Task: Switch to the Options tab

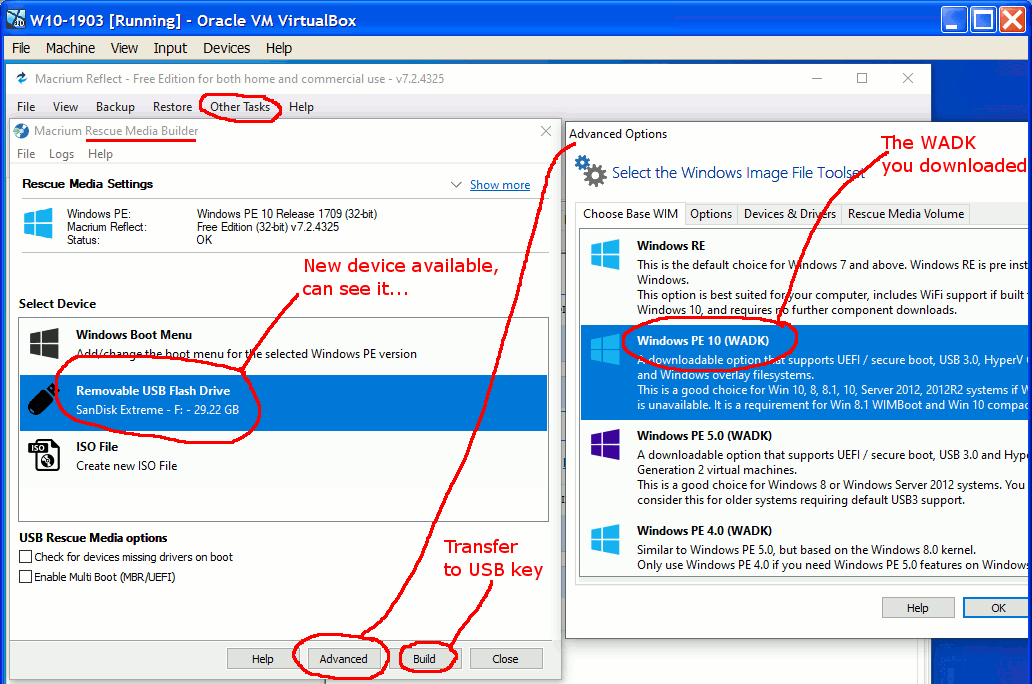Action: (711, 214)
